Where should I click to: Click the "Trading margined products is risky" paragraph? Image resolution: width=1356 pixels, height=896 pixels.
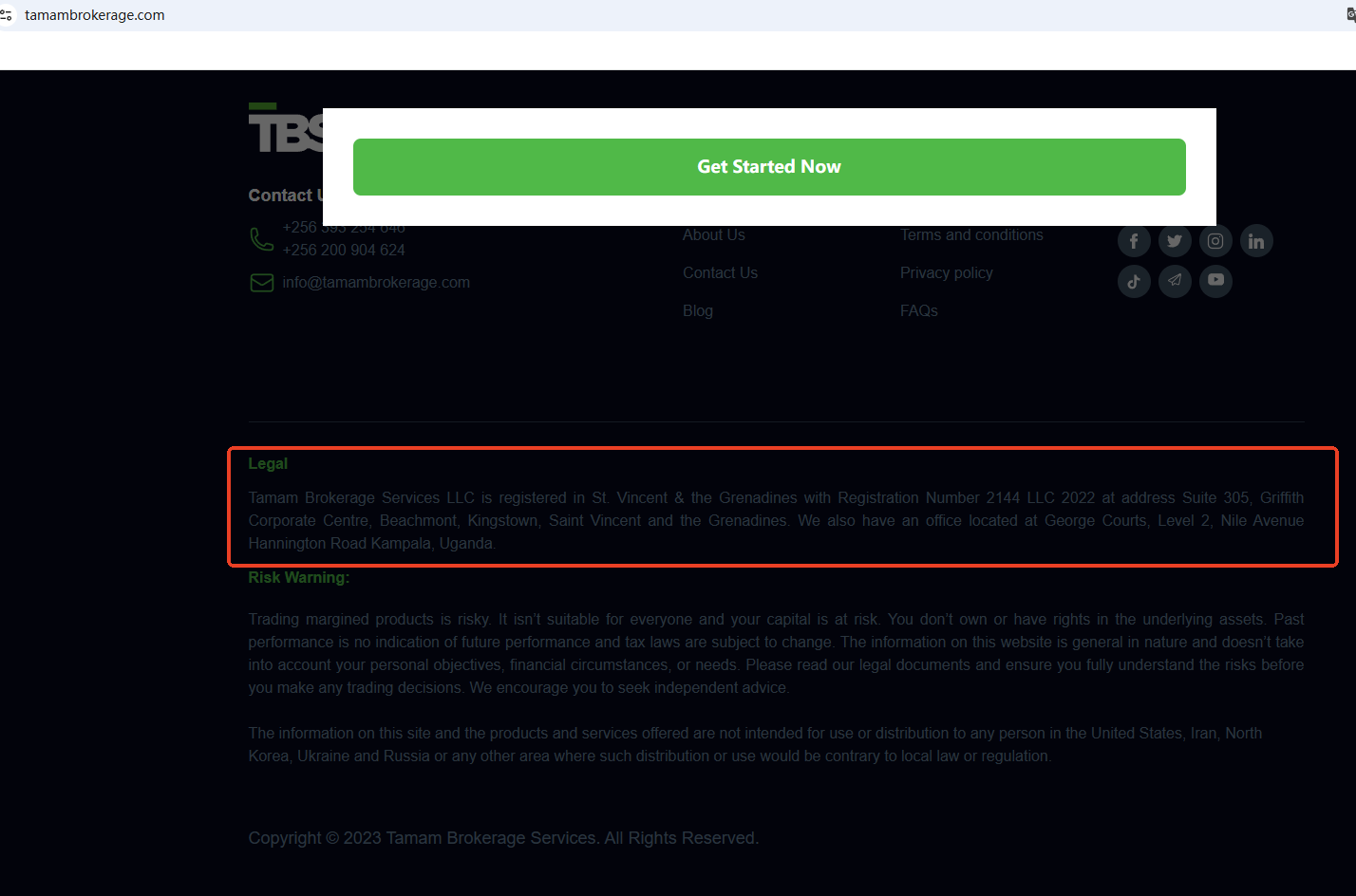[x=776, y=654]
